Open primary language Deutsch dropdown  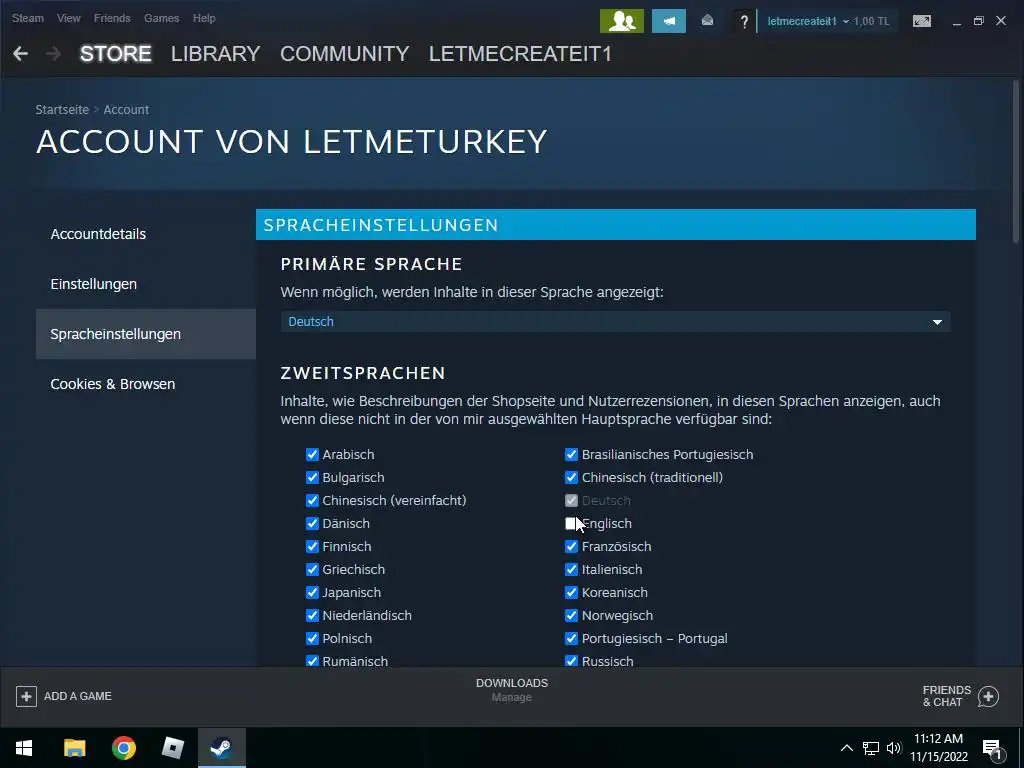[615, 321]
